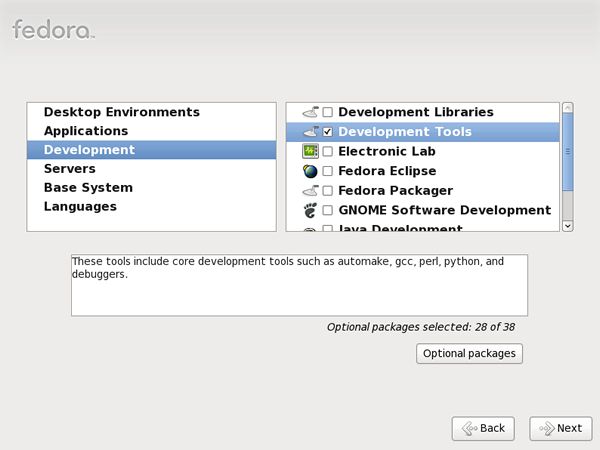Click the Electronic Lab oscilloscope icon
Screen dimensions: 600x450
point(310,151)
